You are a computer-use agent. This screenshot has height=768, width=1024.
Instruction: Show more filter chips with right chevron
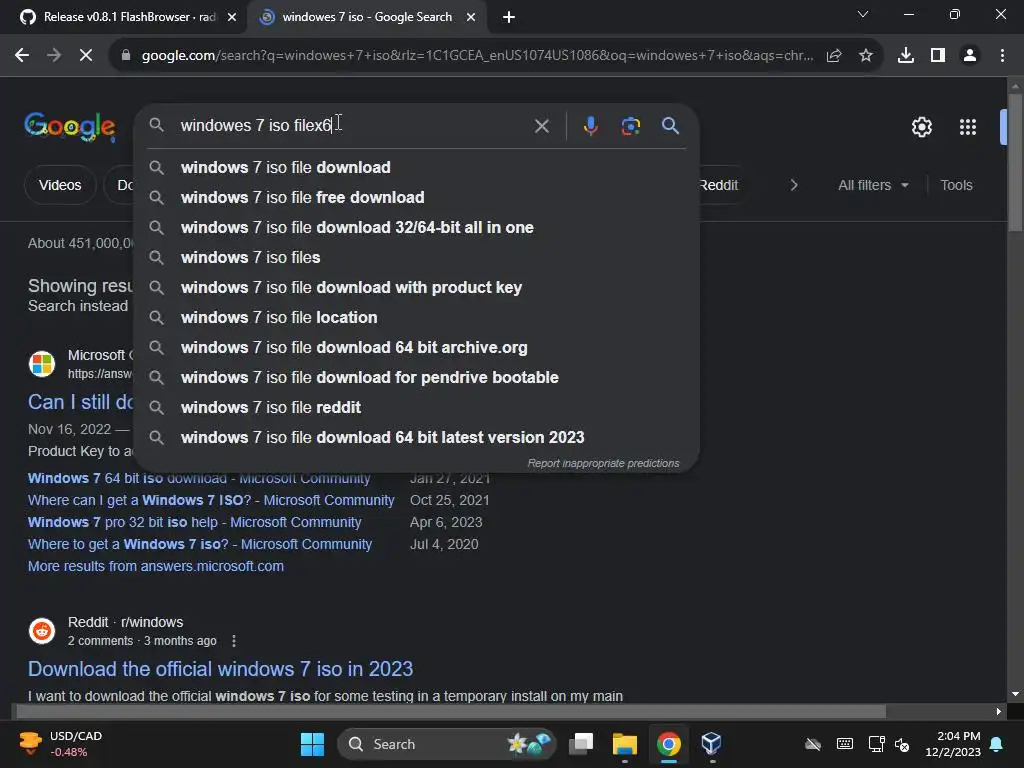point(793,185)
